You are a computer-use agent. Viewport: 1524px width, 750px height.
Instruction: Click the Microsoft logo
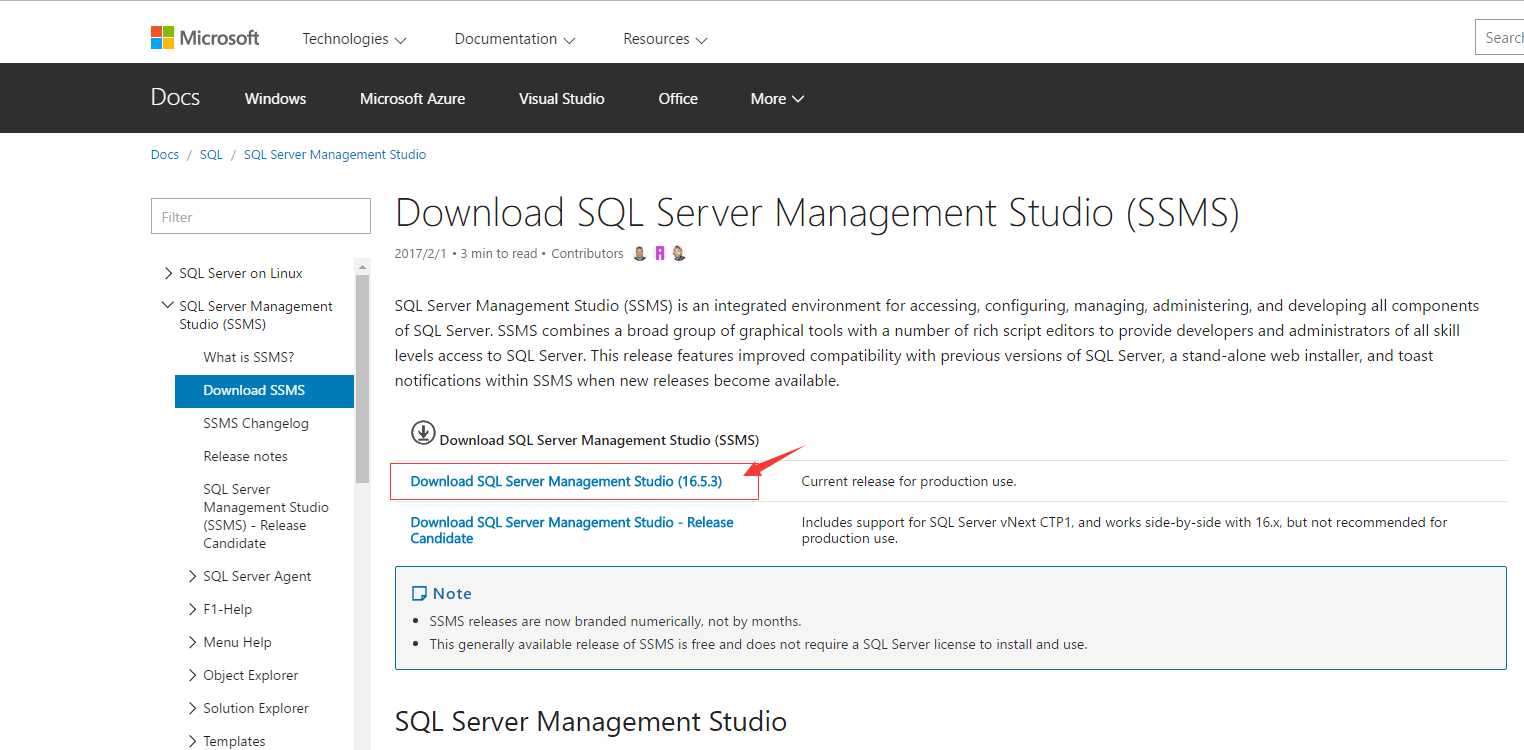(x=205, y=38)
